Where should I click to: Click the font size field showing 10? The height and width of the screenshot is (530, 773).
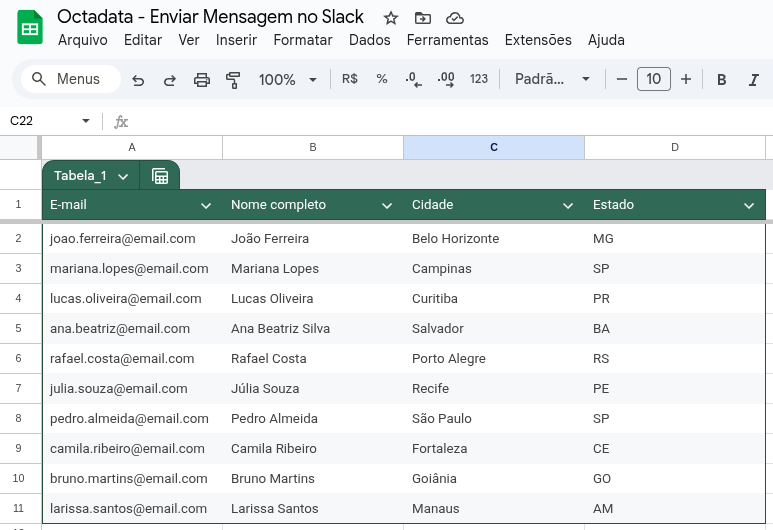[x=654, y=79]
